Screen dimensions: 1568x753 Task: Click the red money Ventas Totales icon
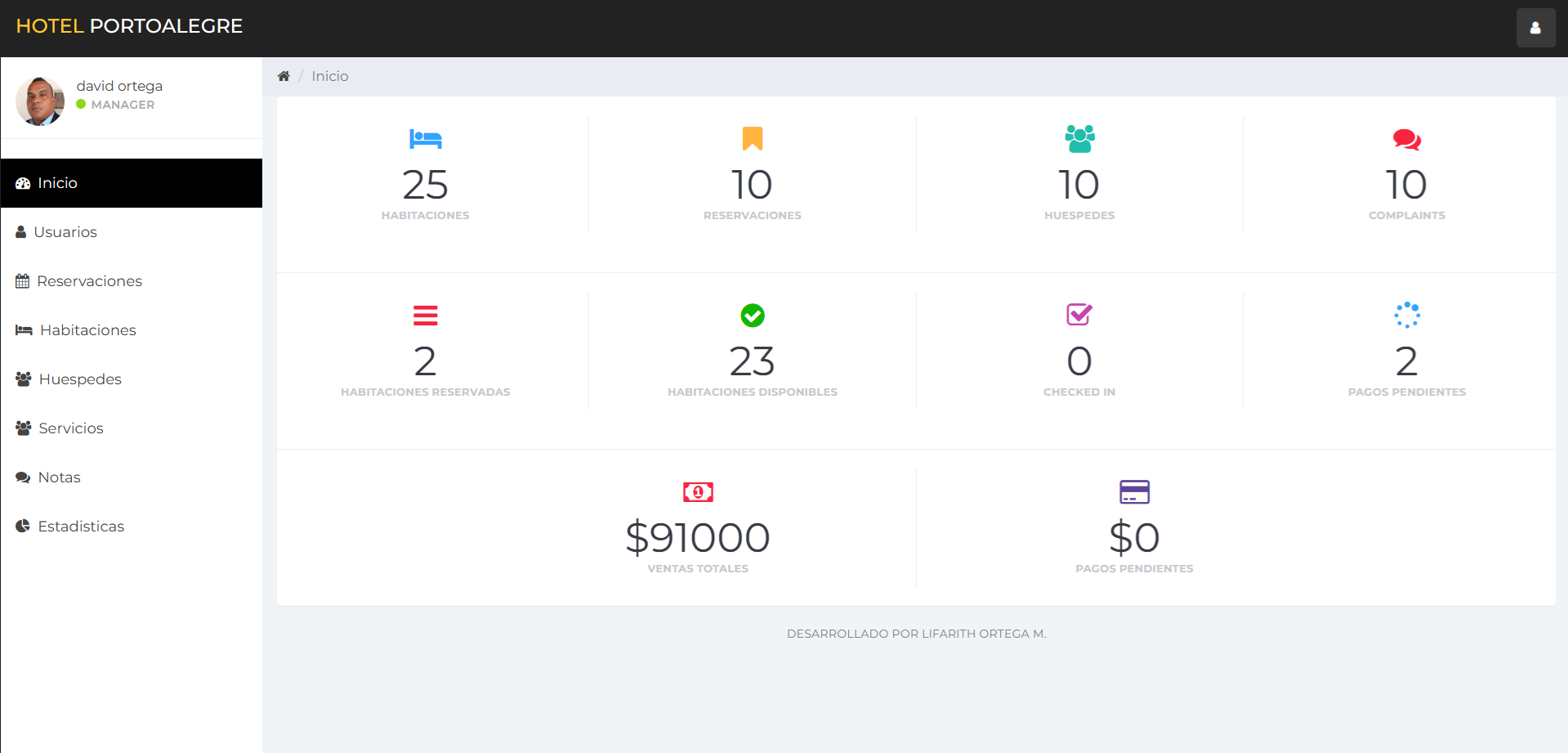[698, 492]
